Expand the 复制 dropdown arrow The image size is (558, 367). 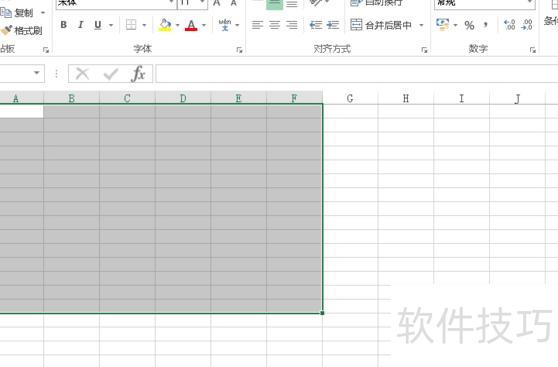[x=43, y=13]
